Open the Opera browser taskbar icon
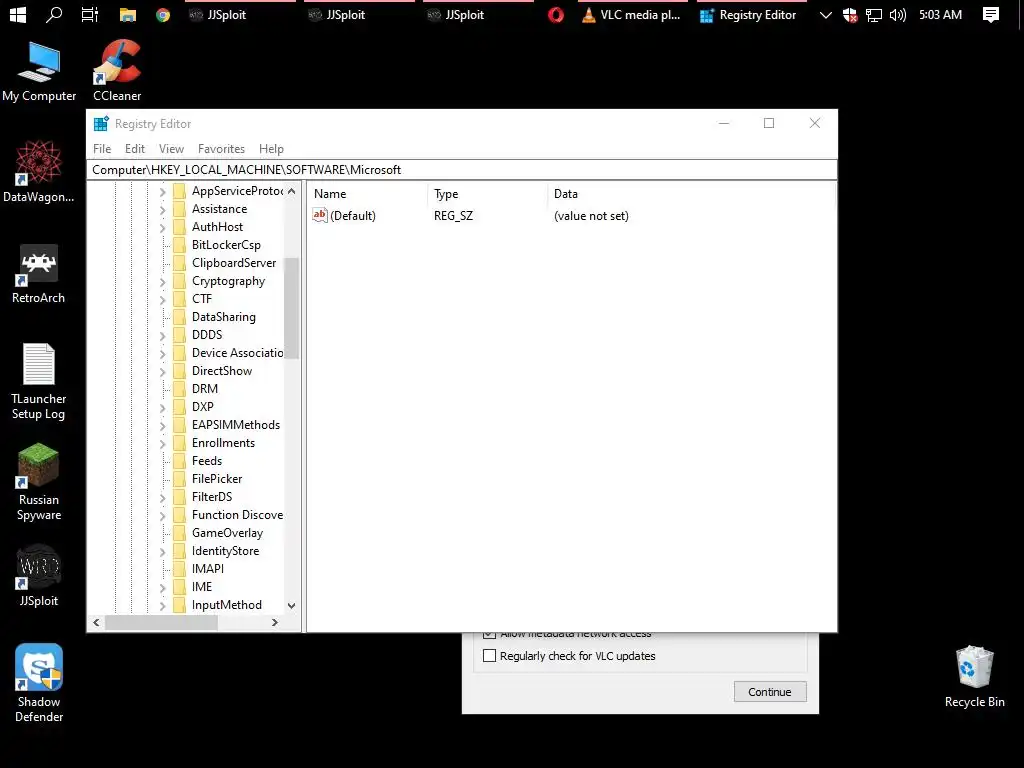Viewport: 1024px width, 768px height. [556, 15]
